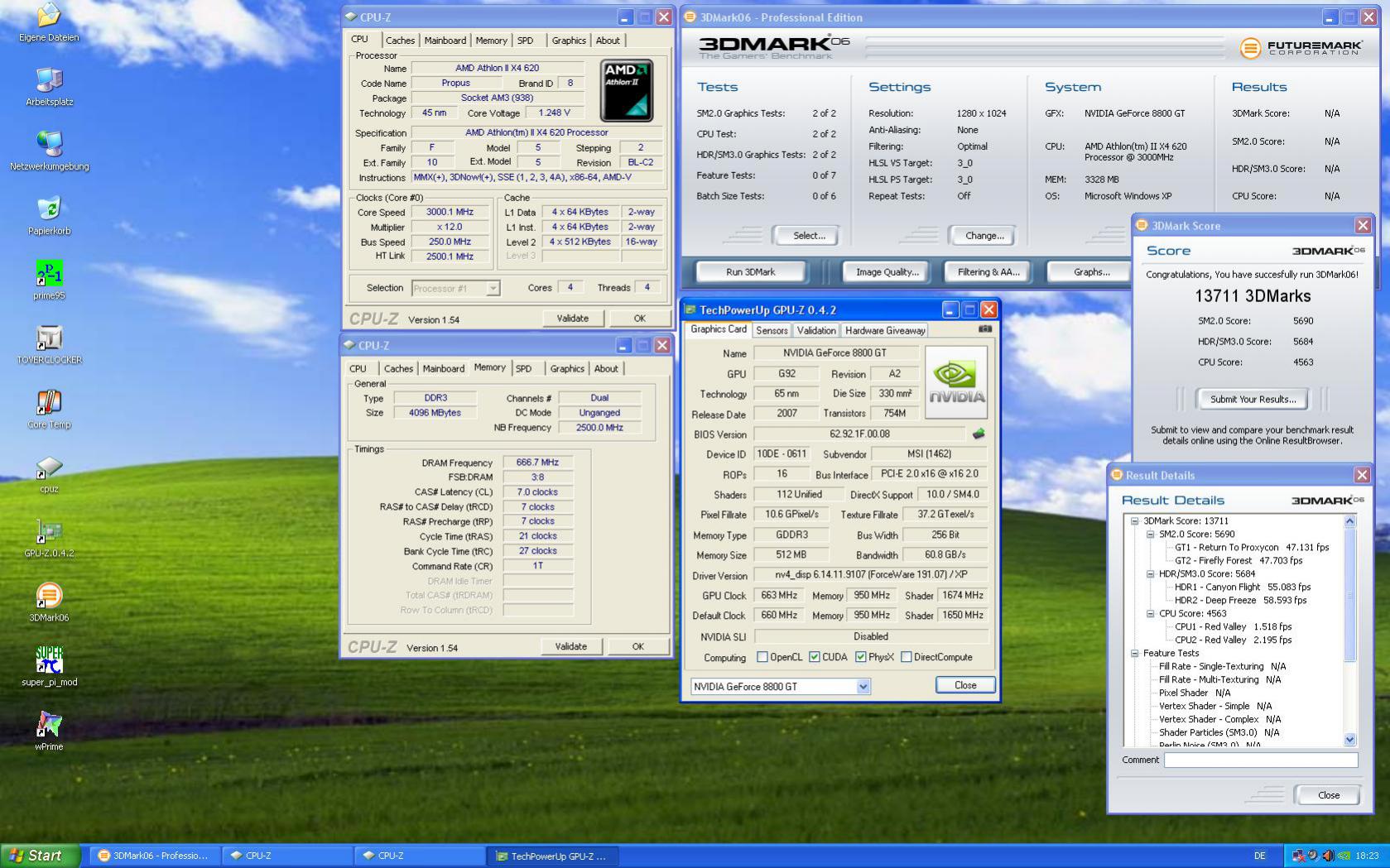
Task: Switch to the Sensors tab in GPU-Z
Action: [x=772, y=331]
